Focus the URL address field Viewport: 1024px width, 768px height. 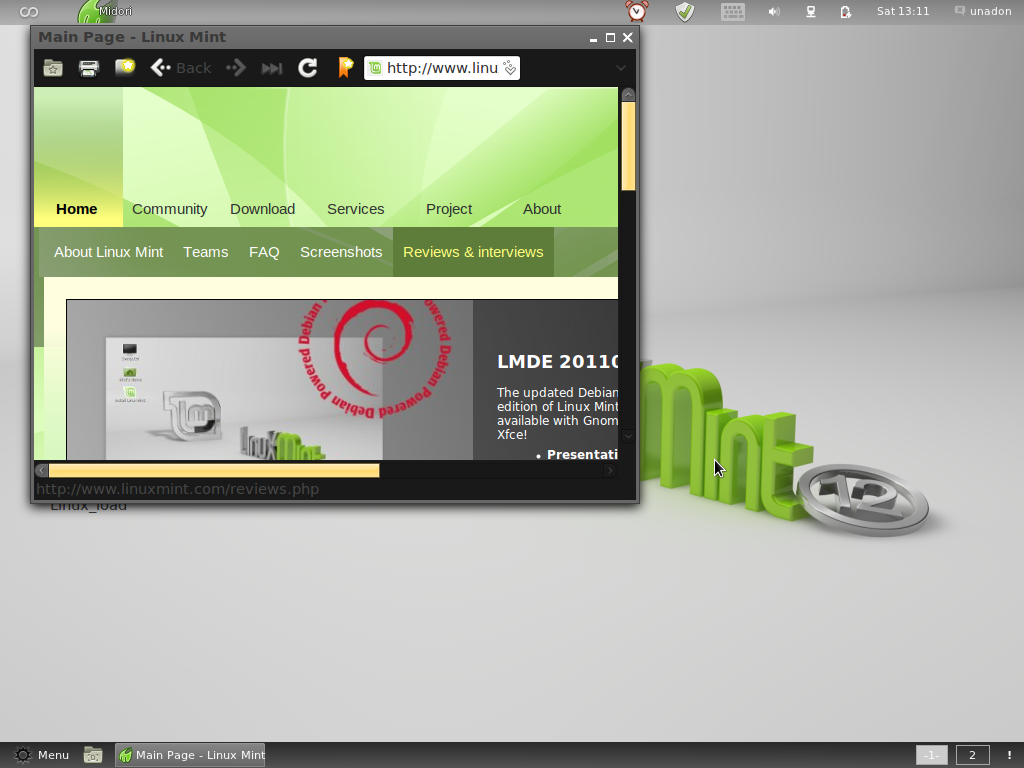point(441,68)
